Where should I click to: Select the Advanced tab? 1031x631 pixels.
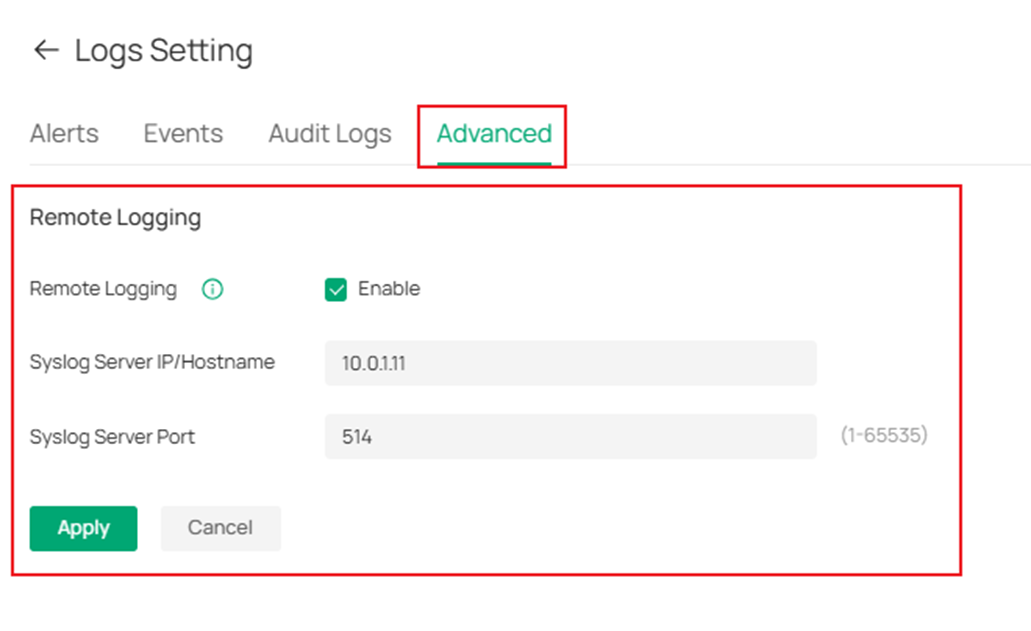[494, 134]
